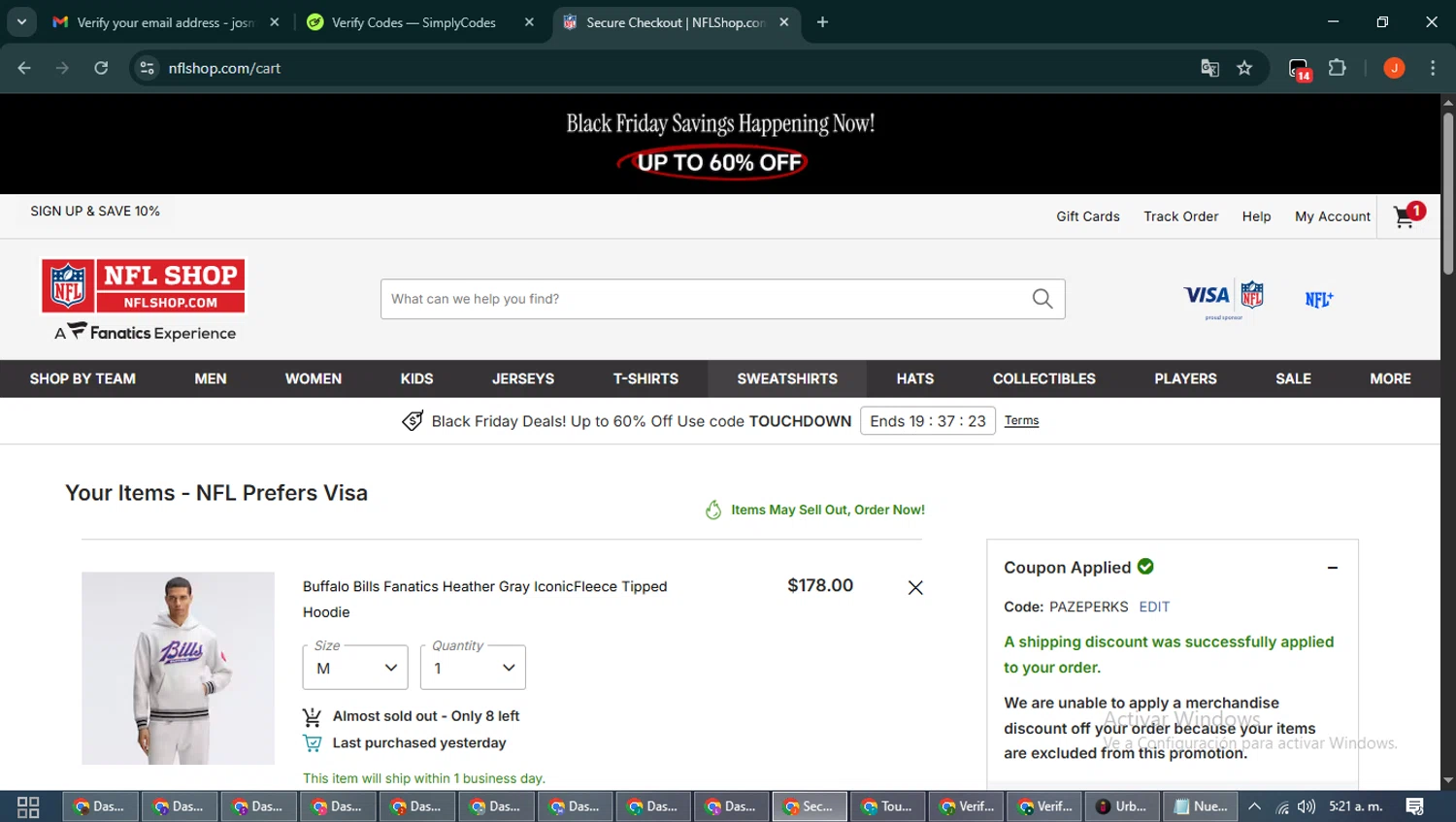Click SIGN UP & SAVE 10% link
The height and width of the screenshot is (822, 1456).
pyautogui.click(x=95, y=211)
